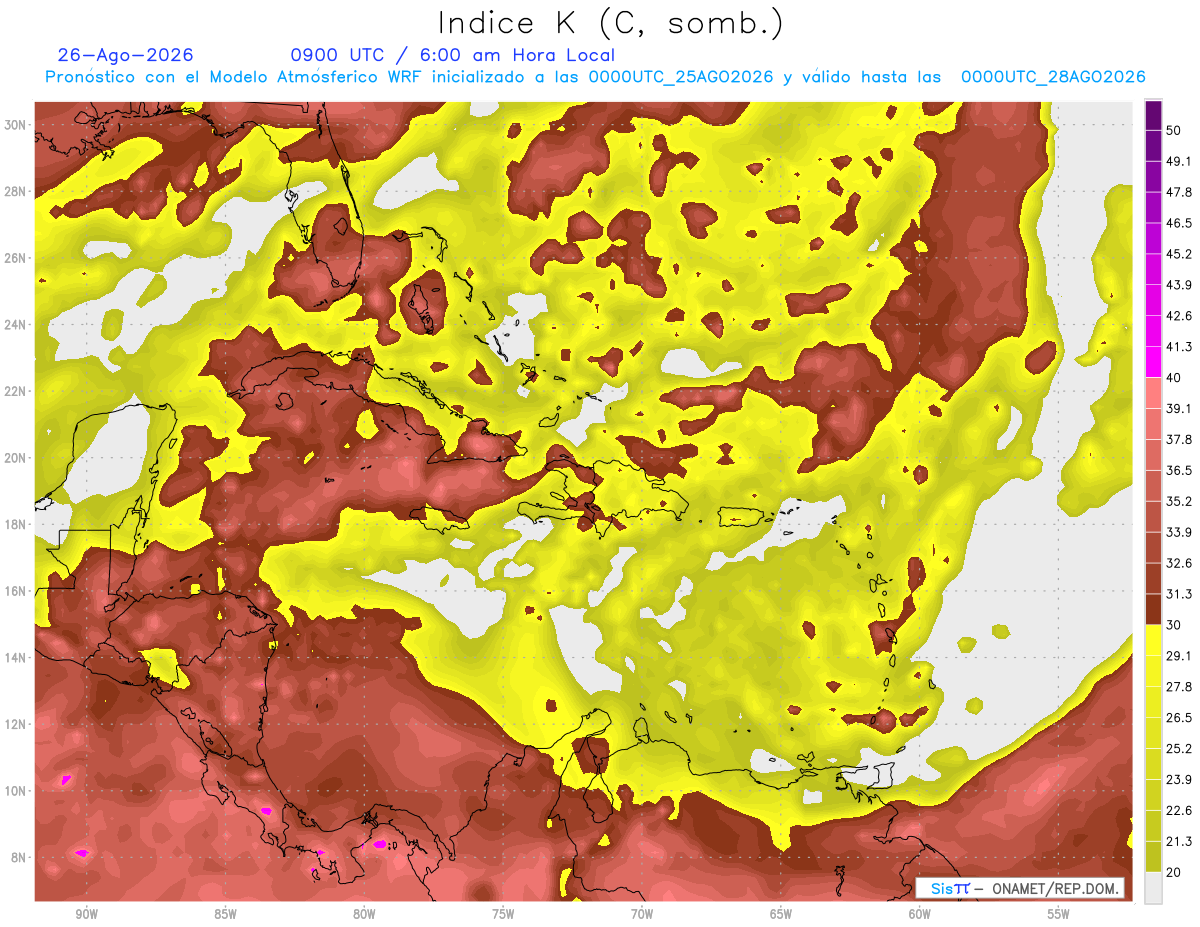Click the longitude label '75W'
Viewport: 1200px width, 927px height.
(x=503, y=915)
